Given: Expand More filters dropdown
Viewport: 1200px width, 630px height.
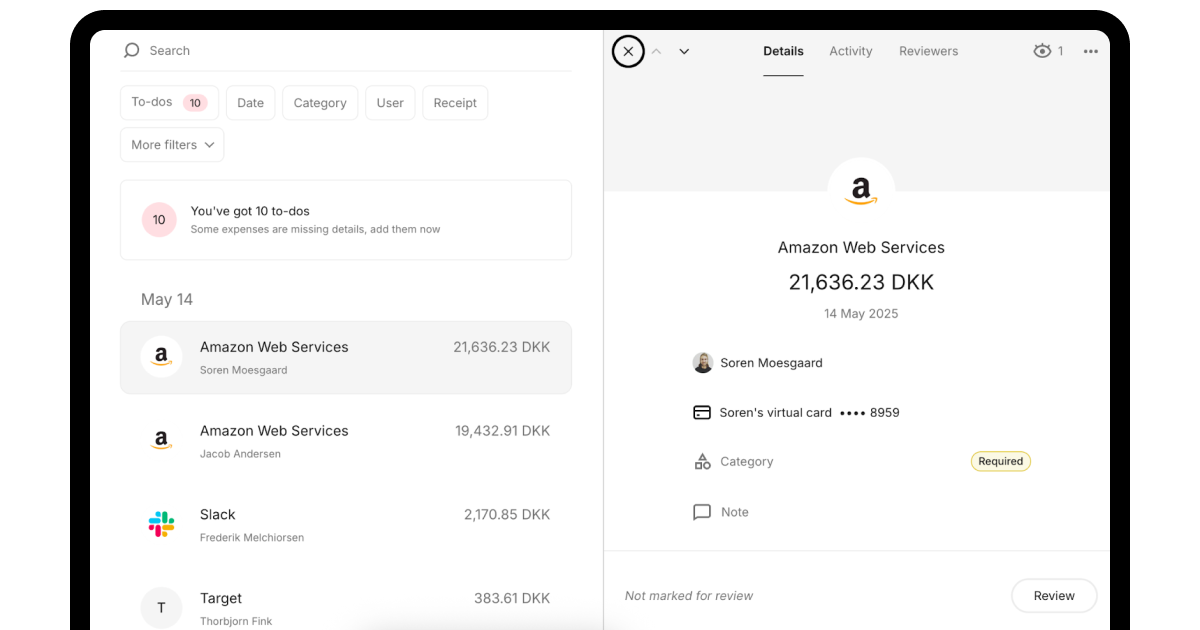Looking at the screenshot, I should tap(172, 145).
